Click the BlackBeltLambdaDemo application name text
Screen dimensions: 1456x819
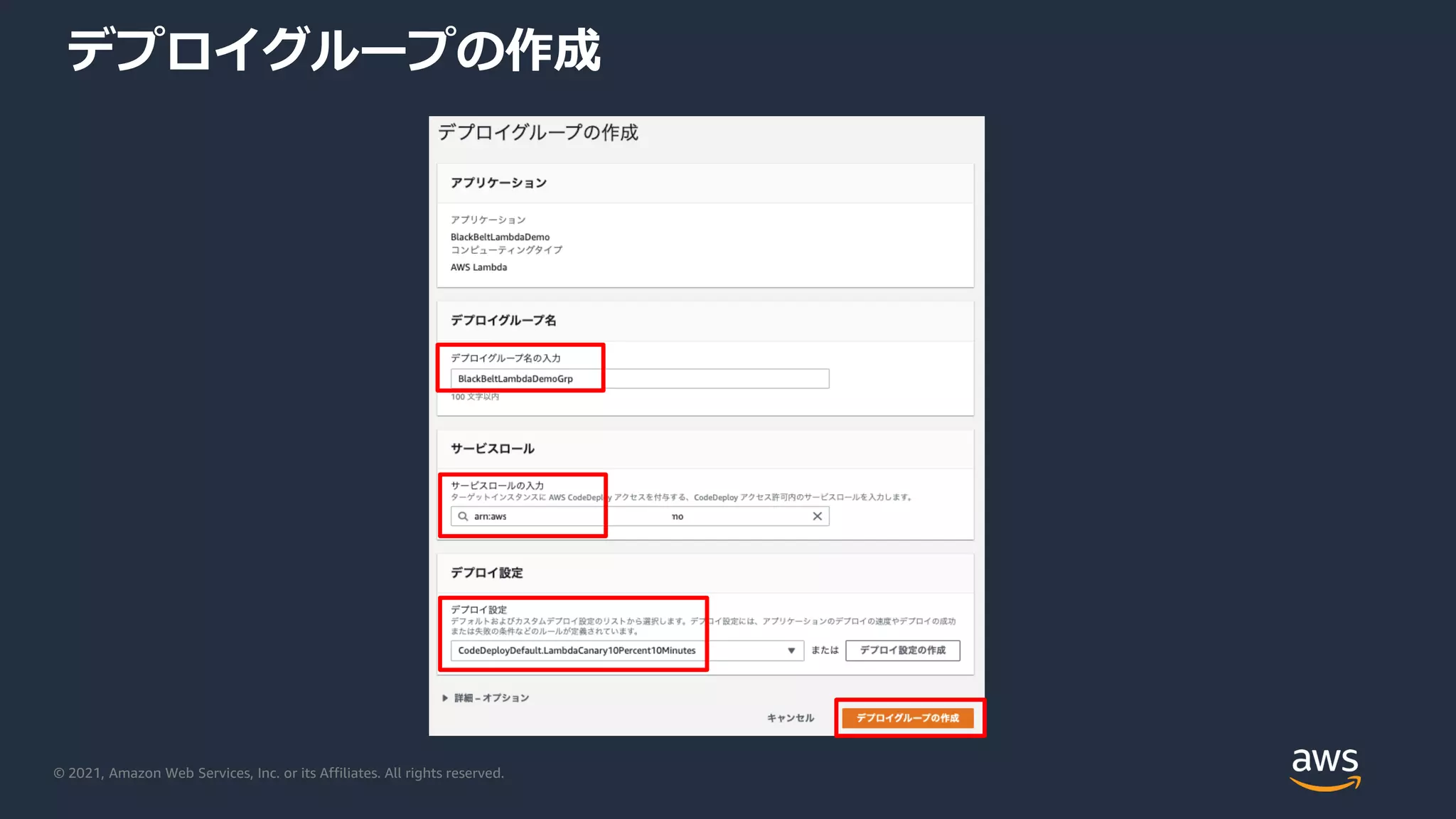tap(500, 237)
